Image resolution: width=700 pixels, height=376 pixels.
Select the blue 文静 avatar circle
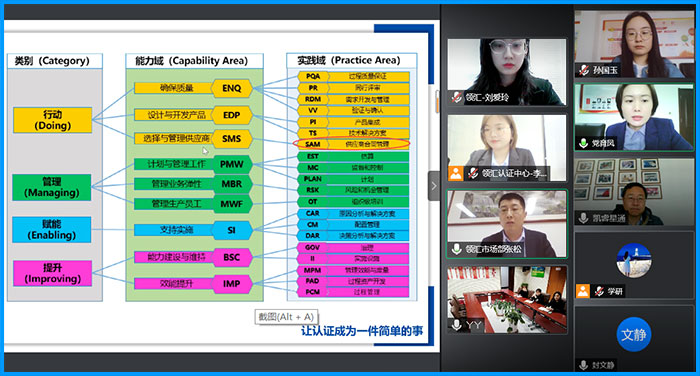click(x=633, y=334)
